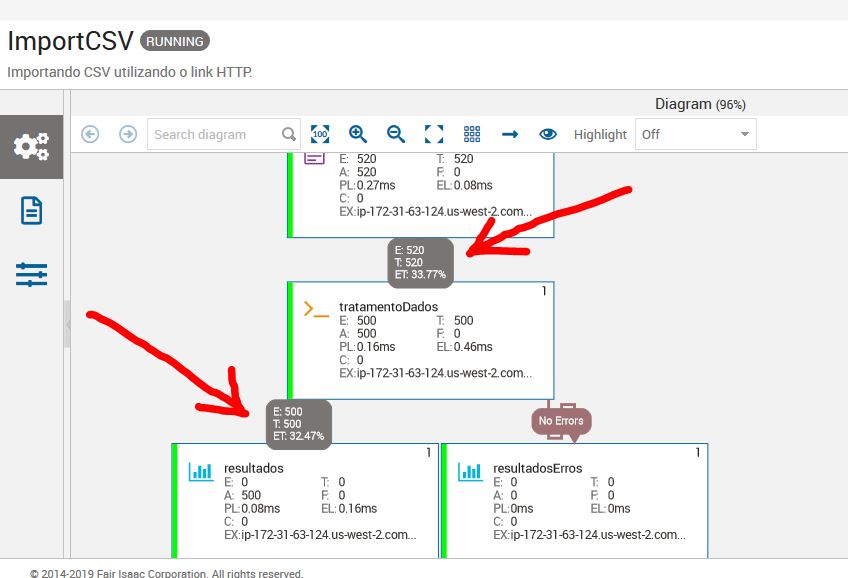
Task: Click inside the Search diagram field
Action: tap(210, 133)
